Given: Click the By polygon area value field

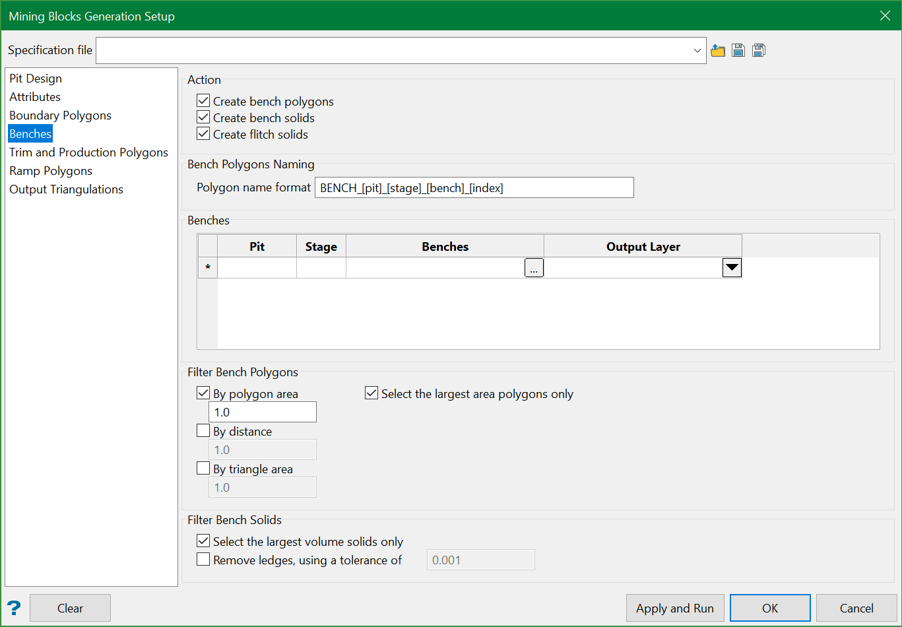Looking at the screenshot, I should pos(262,412).
